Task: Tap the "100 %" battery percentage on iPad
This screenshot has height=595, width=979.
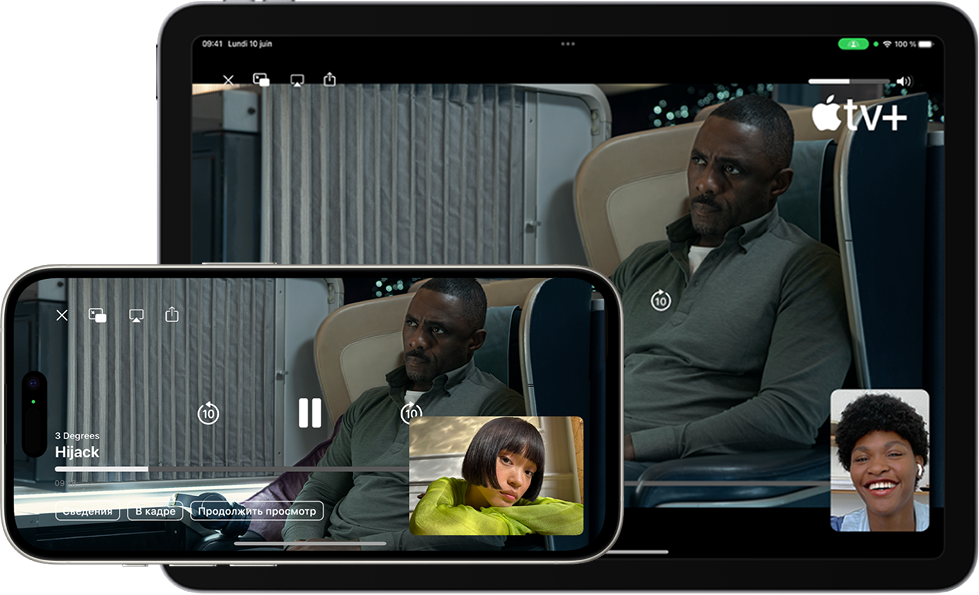Action: [x=905, y=44]
